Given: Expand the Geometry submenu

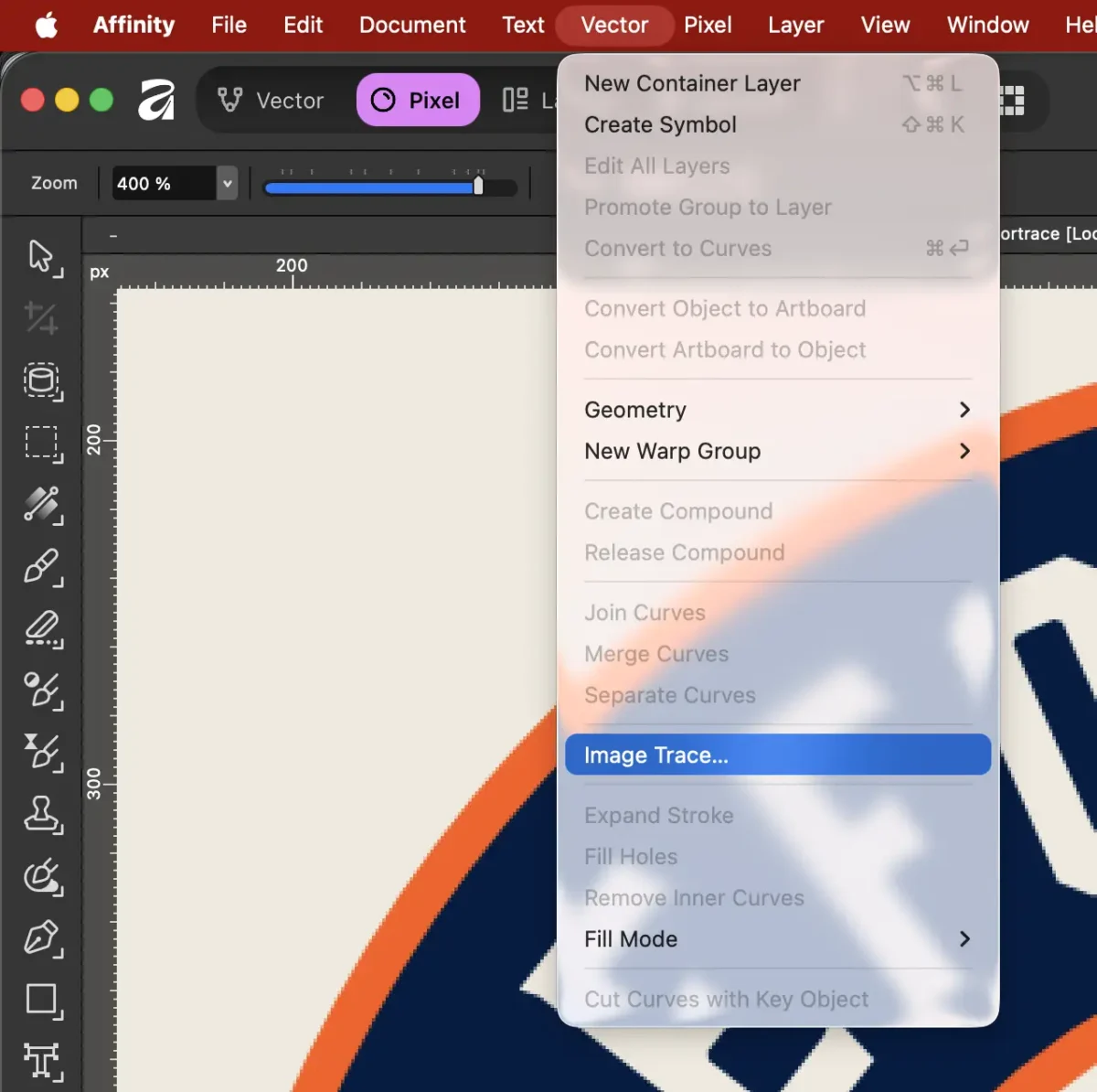Looking at the screenshot, I should tap(777, 410).
